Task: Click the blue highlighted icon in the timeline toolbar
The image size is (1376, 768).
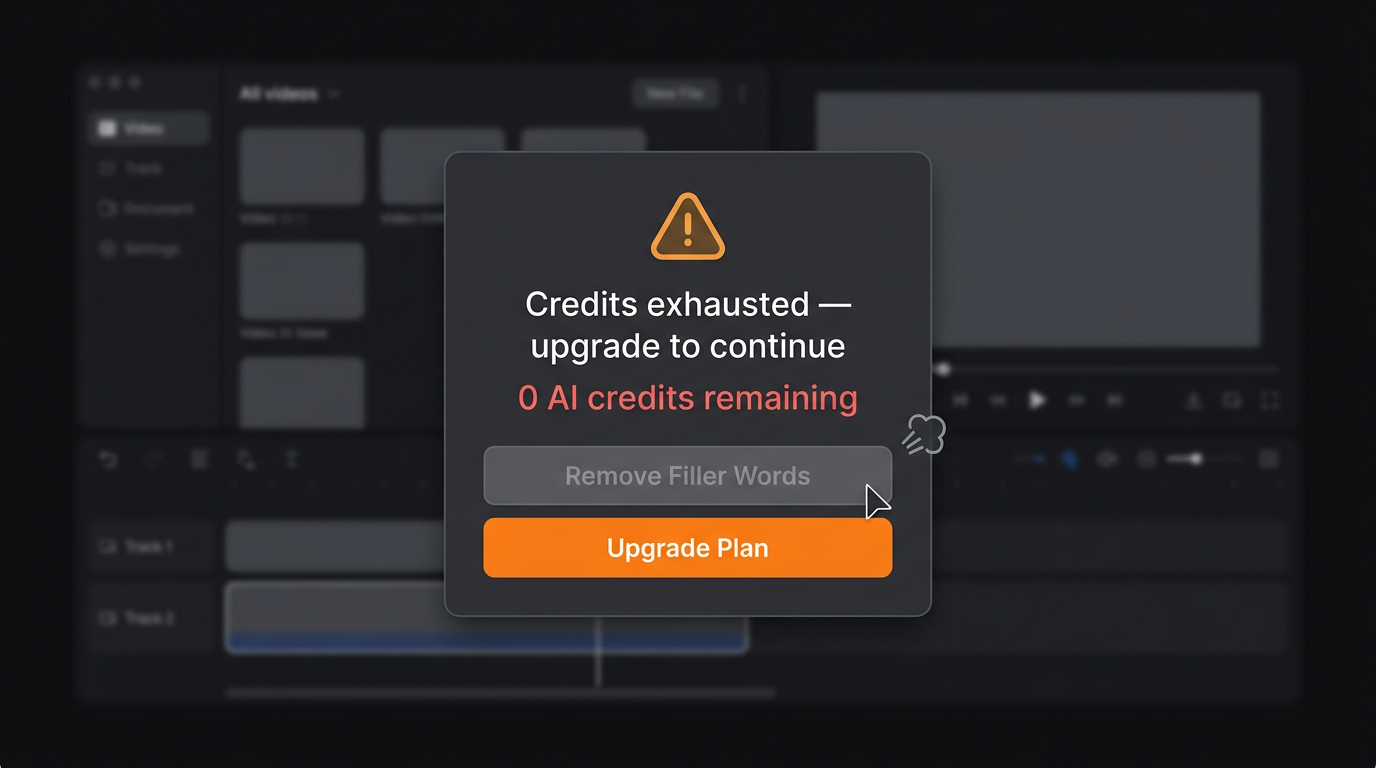Action: coord(1069,459)
